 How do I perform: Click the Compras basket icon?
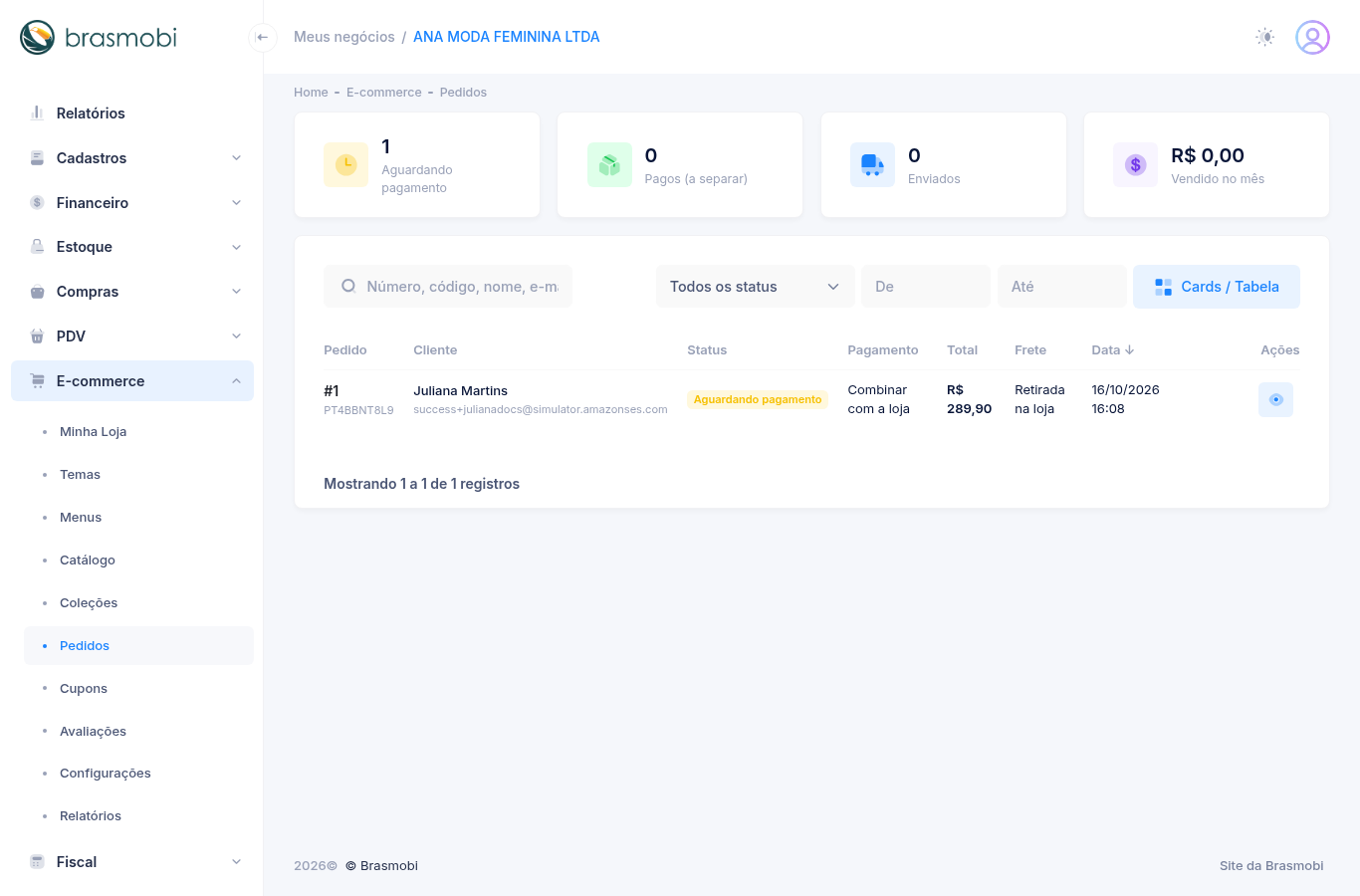(x=37, y=292)
